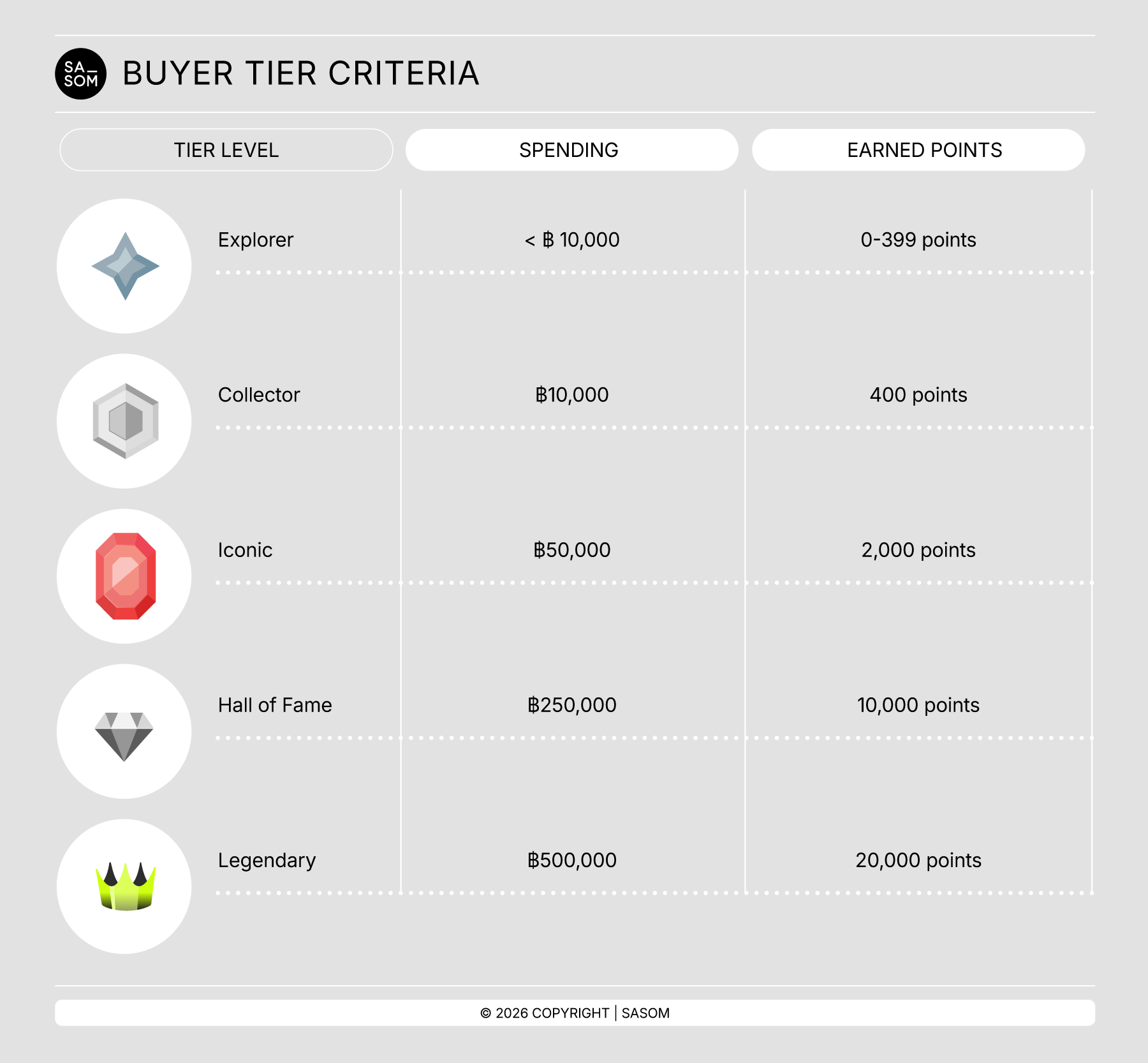Click the Collector silver hexagon icon

125,421
